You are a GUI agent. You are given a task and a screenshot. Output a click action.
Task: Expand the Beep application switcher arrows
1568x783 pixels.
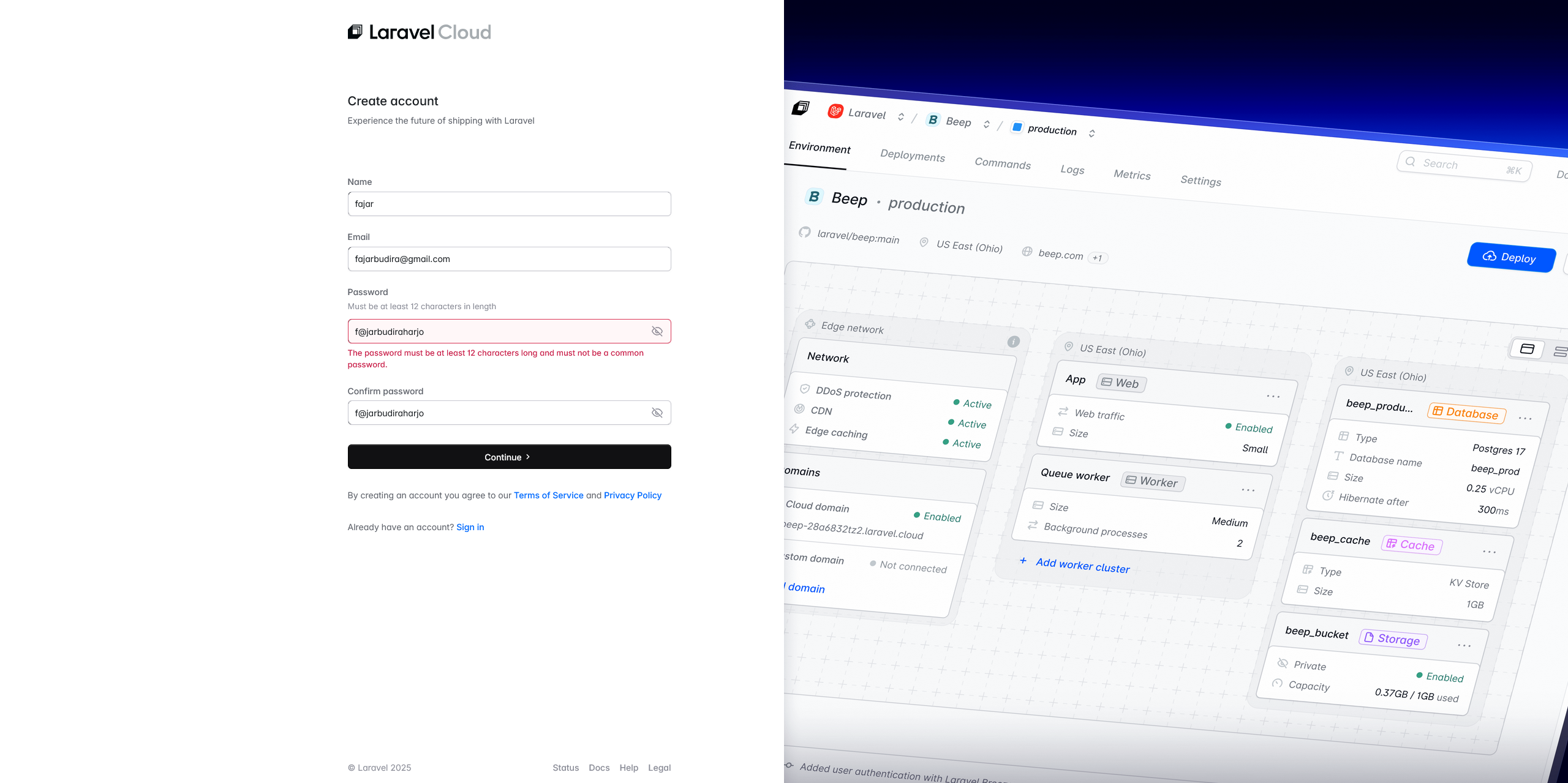tap(986, 124)
